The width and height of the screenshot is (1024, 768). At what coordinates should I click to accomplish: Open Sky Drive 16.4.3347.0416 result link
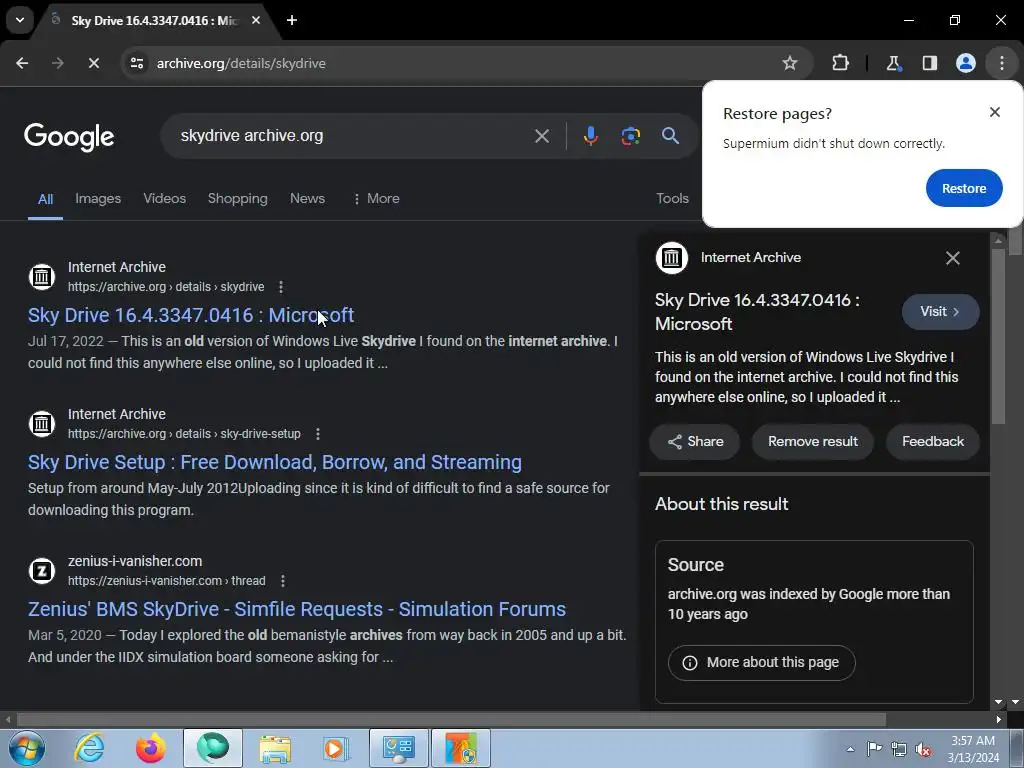[x=191, y=315]
